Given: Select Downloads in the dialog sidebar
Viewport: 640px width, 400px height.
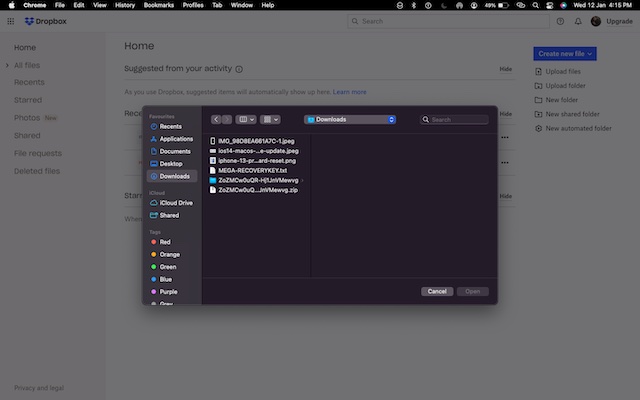Looking at the screenshot, I should (172, 176).
